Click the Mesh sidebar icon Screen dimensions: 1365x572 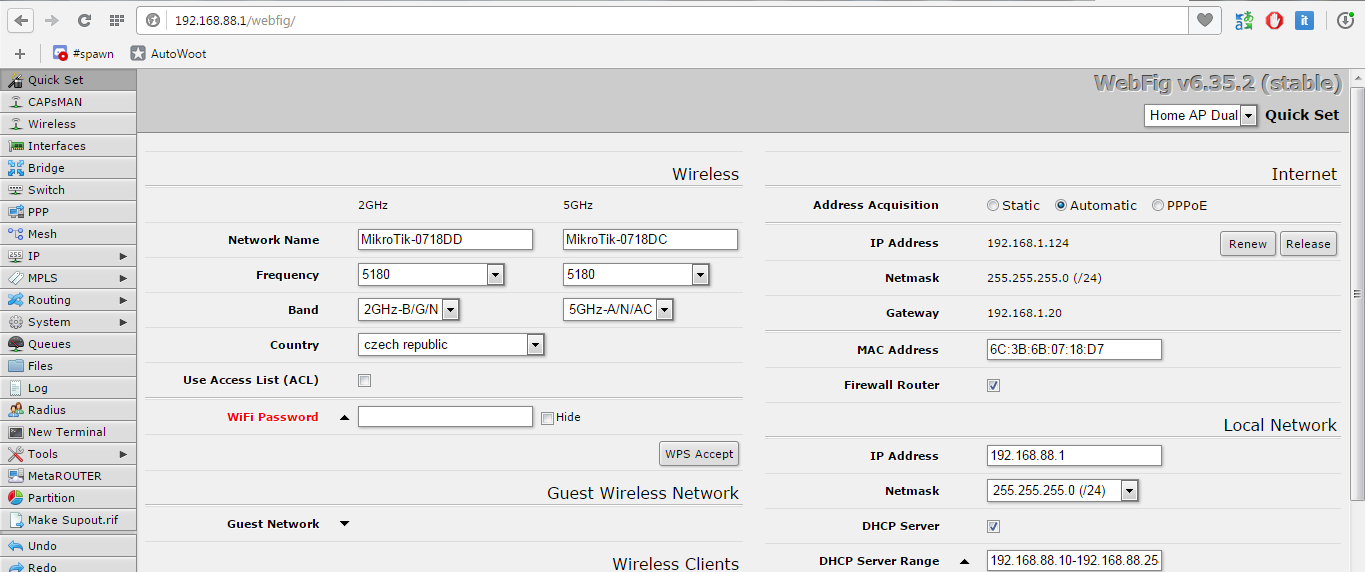click(x=15, y=234)
